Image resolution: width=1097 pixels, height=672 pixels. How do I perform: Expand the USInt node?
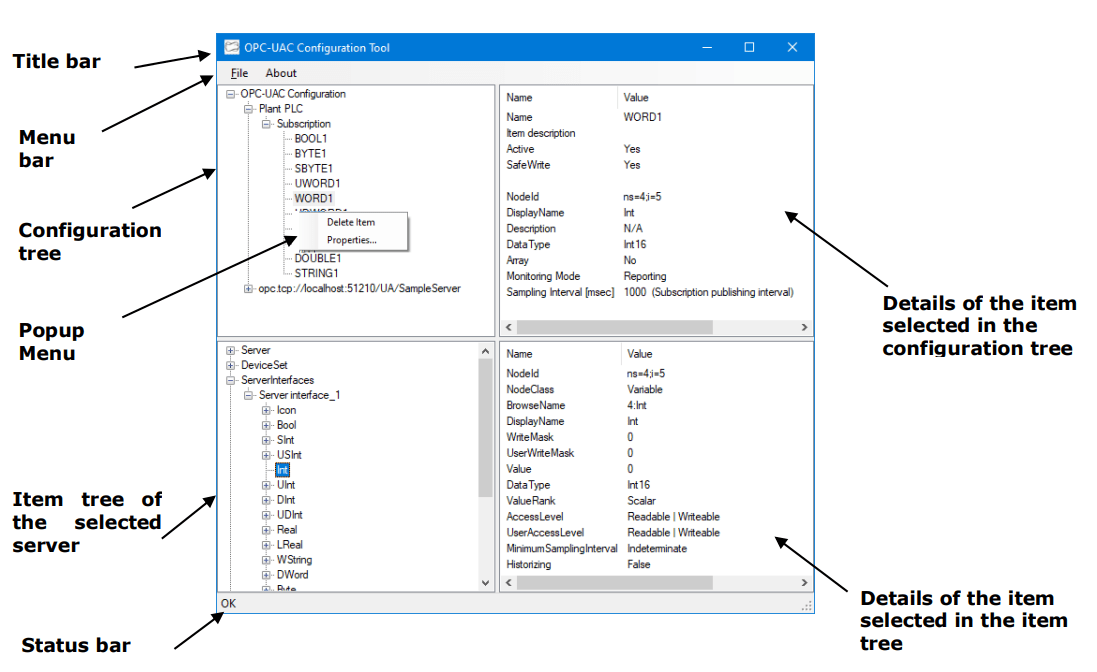coord(266,455)
